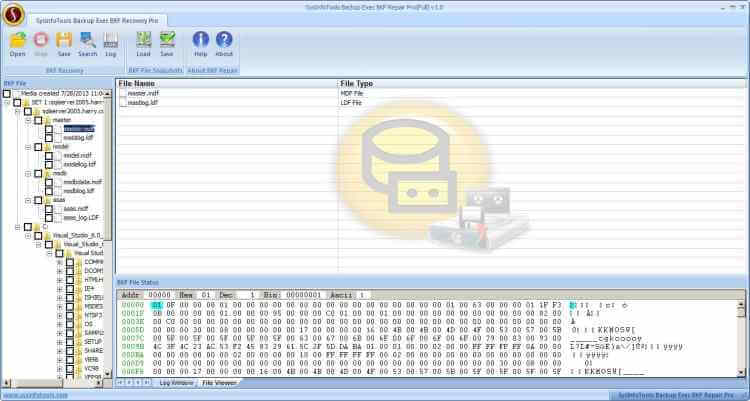
Task: Expand the SHARE subfolder node
Action: (60, 351)
